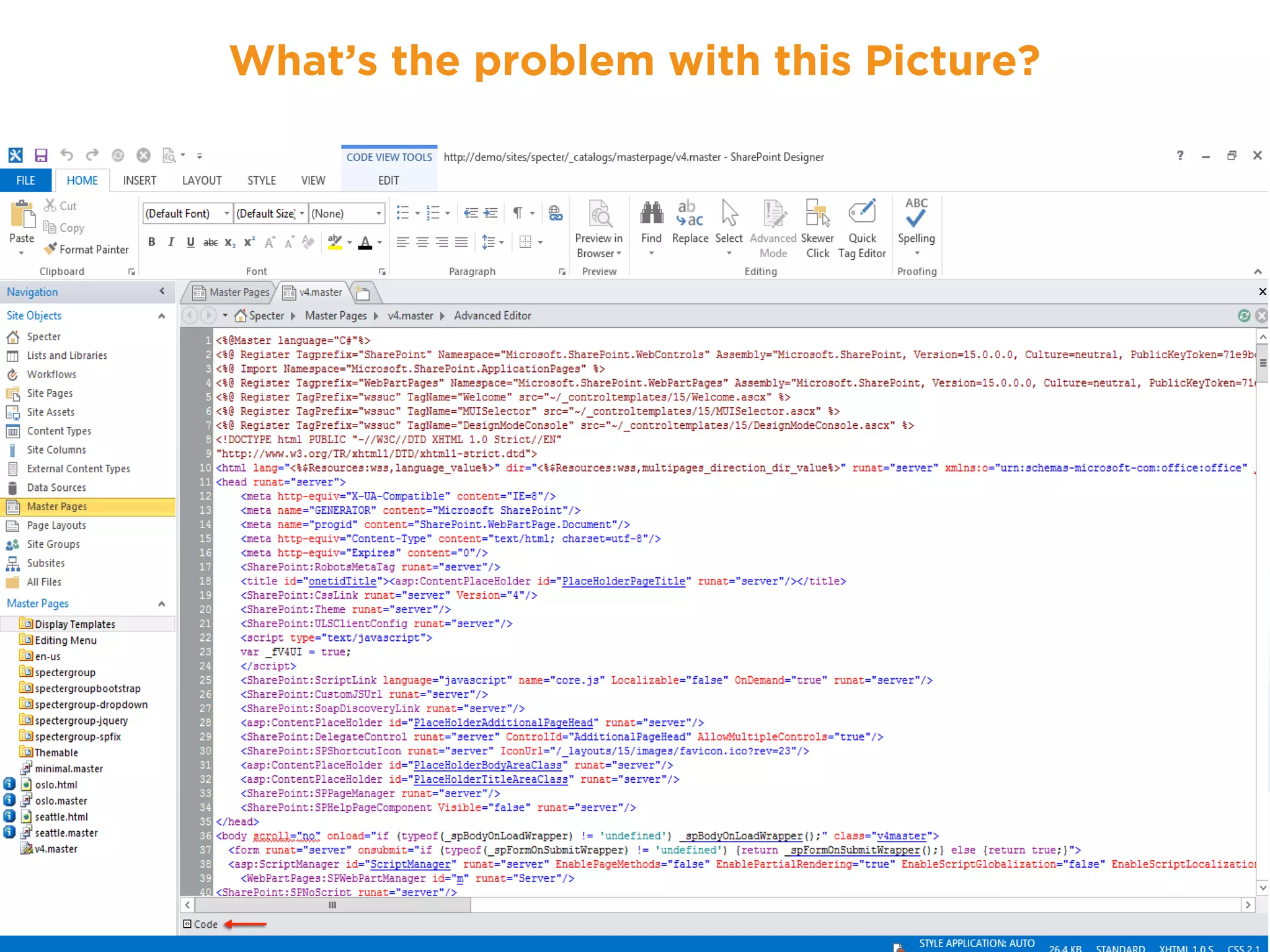Image resolution: width=1270 pixels, height=952 pixels.
Task: Click the Cut scissors command
Action: click(60, 206)
